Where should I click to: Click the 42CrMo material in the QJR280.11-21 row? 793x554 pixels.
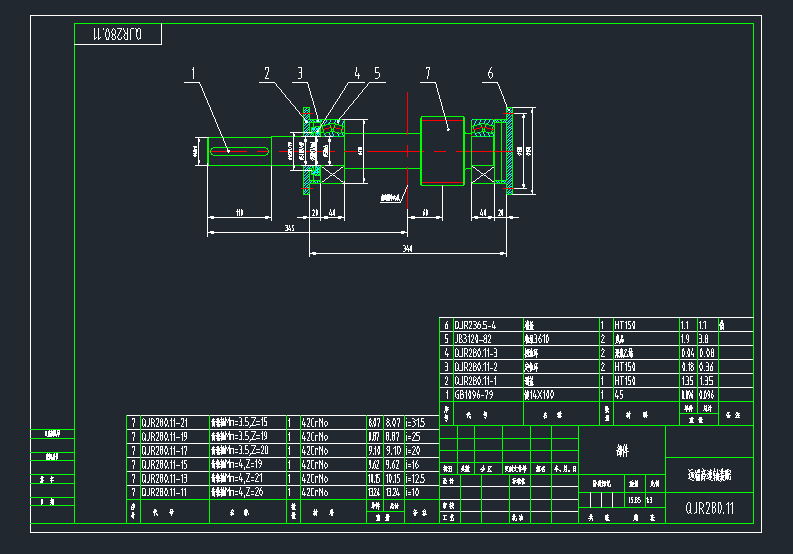click(x=333, y=422)
